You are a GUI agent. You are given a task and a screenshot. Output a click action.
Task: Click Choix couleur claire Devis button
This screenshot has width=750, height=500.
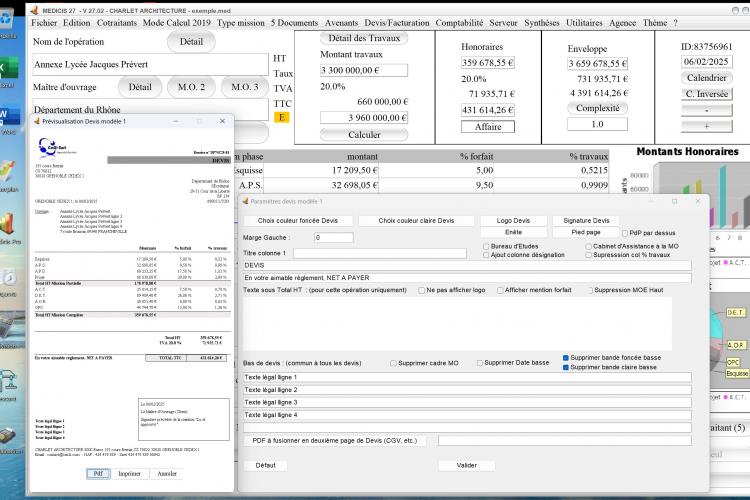[x=416, y=221]
